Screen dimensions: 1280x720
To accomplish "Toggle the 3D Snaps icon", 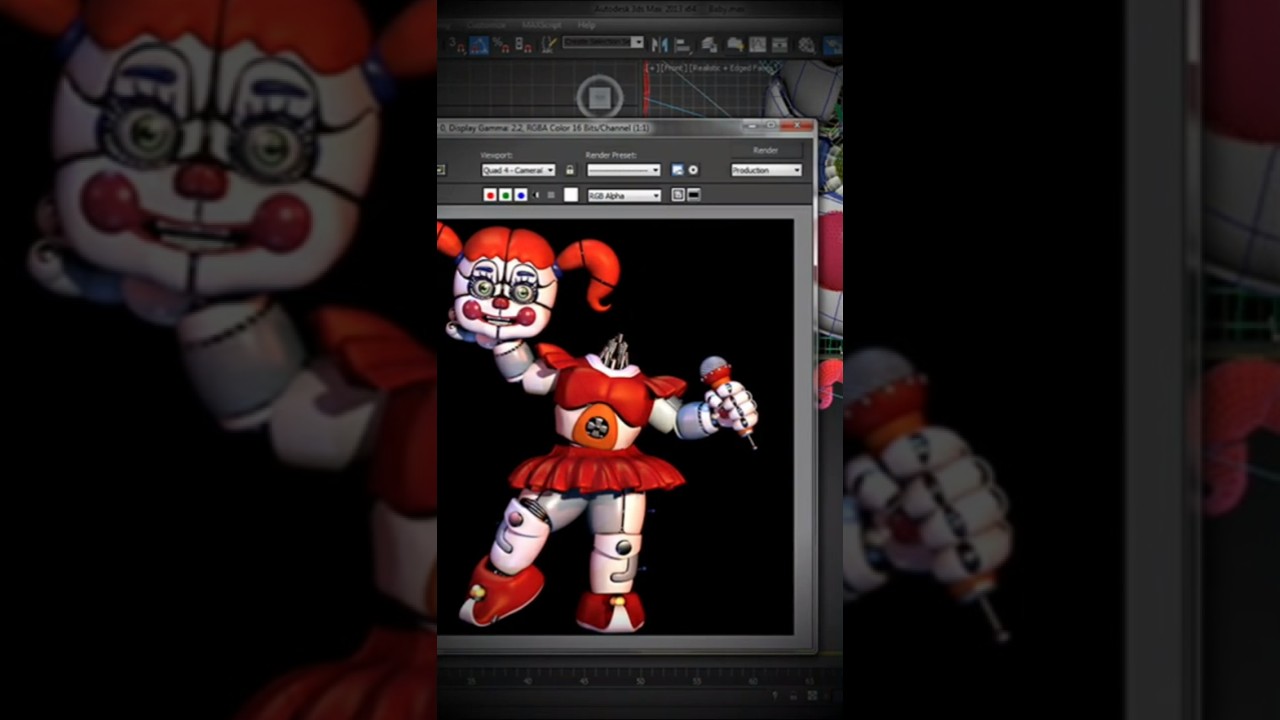I will 457,45.
